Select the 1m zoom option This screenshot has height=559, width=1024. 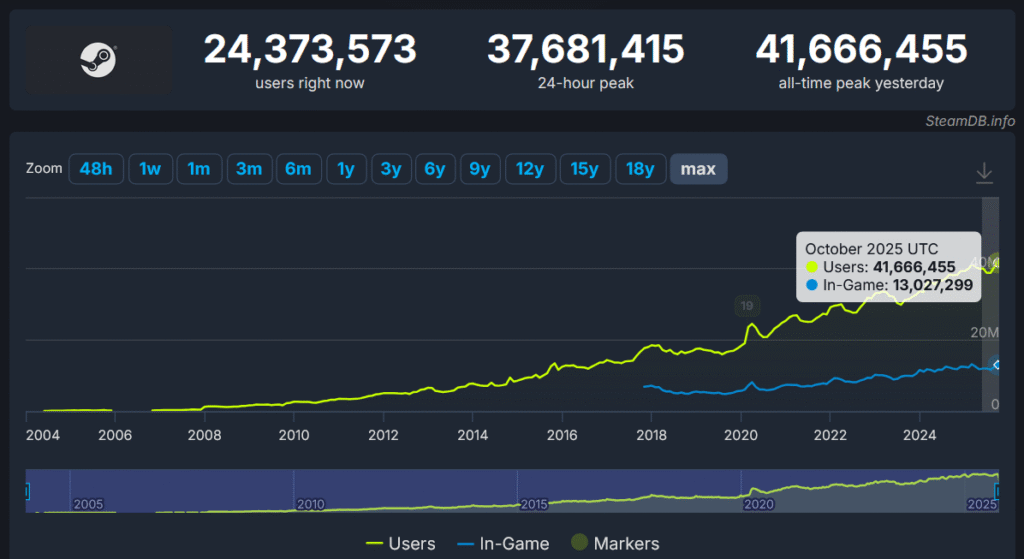pyautogui.click(x=199, y=169)
